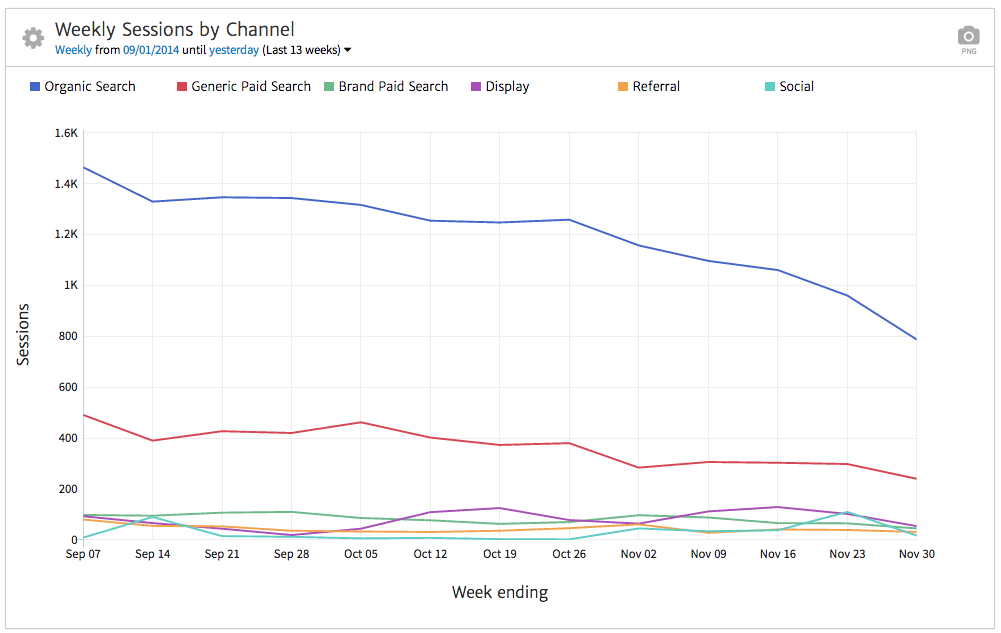1001x633 pixels.
Task: Click the blue Organic Search color square
Action: [x=35, y=87]
